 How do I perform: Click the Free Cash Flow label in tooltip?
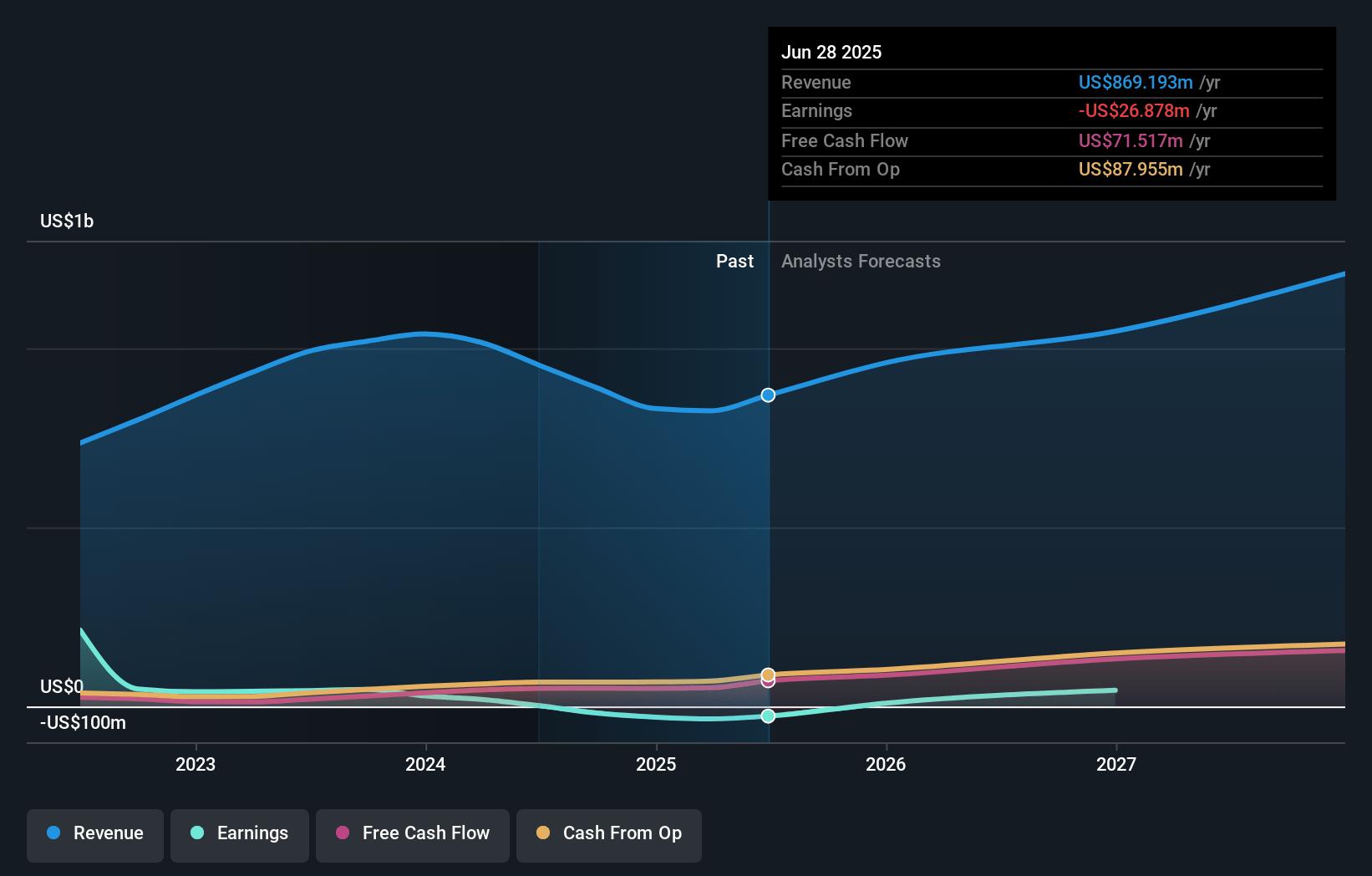click(844, 140)
